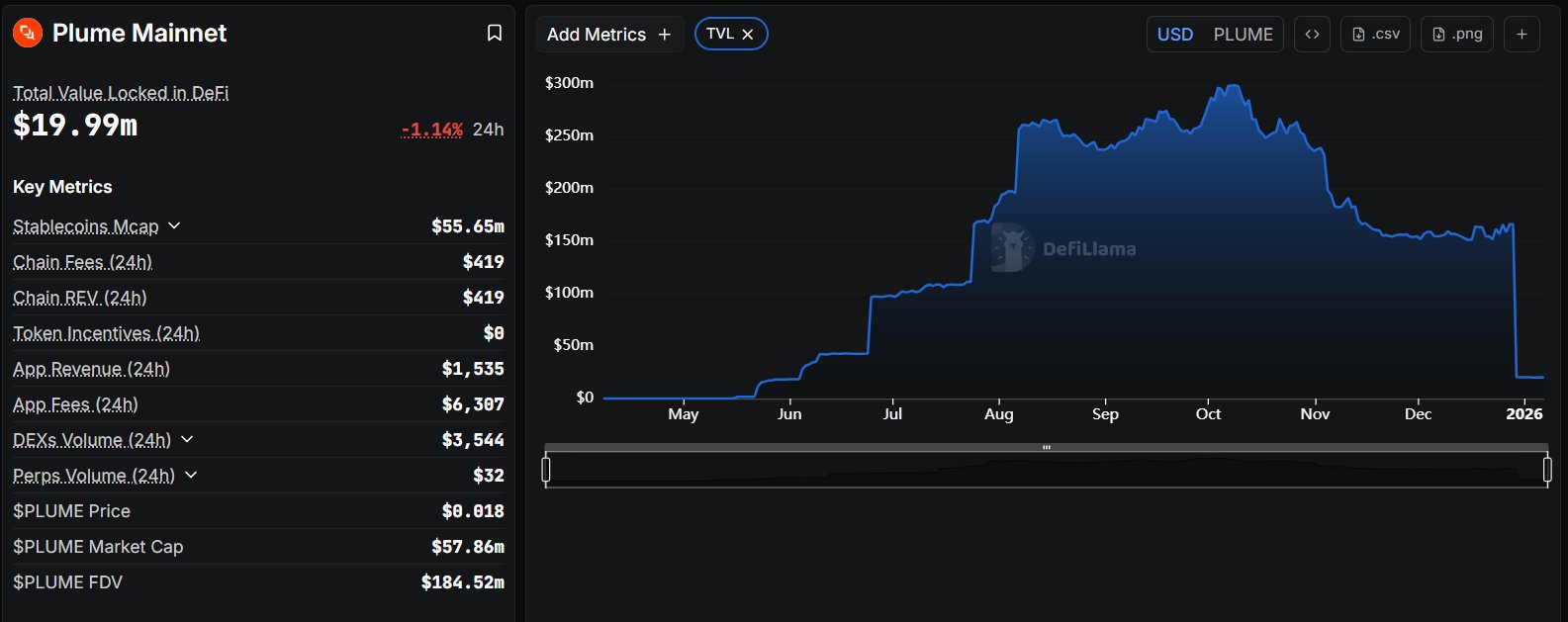Click the $300m y-axis label
The width and height of the screenshot is (1568, 622).
(x=569, y=83)
